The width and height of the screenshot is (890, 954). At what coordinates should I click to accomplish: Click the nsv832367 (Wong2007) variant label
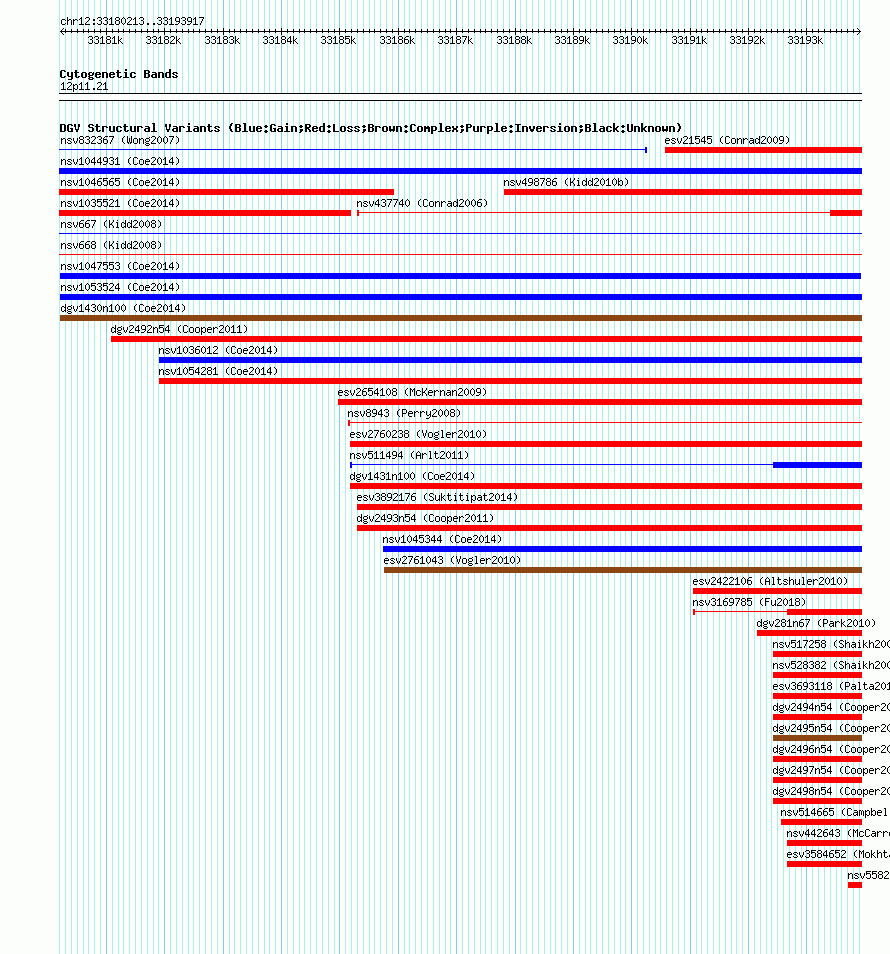click(x=120, y=141)
